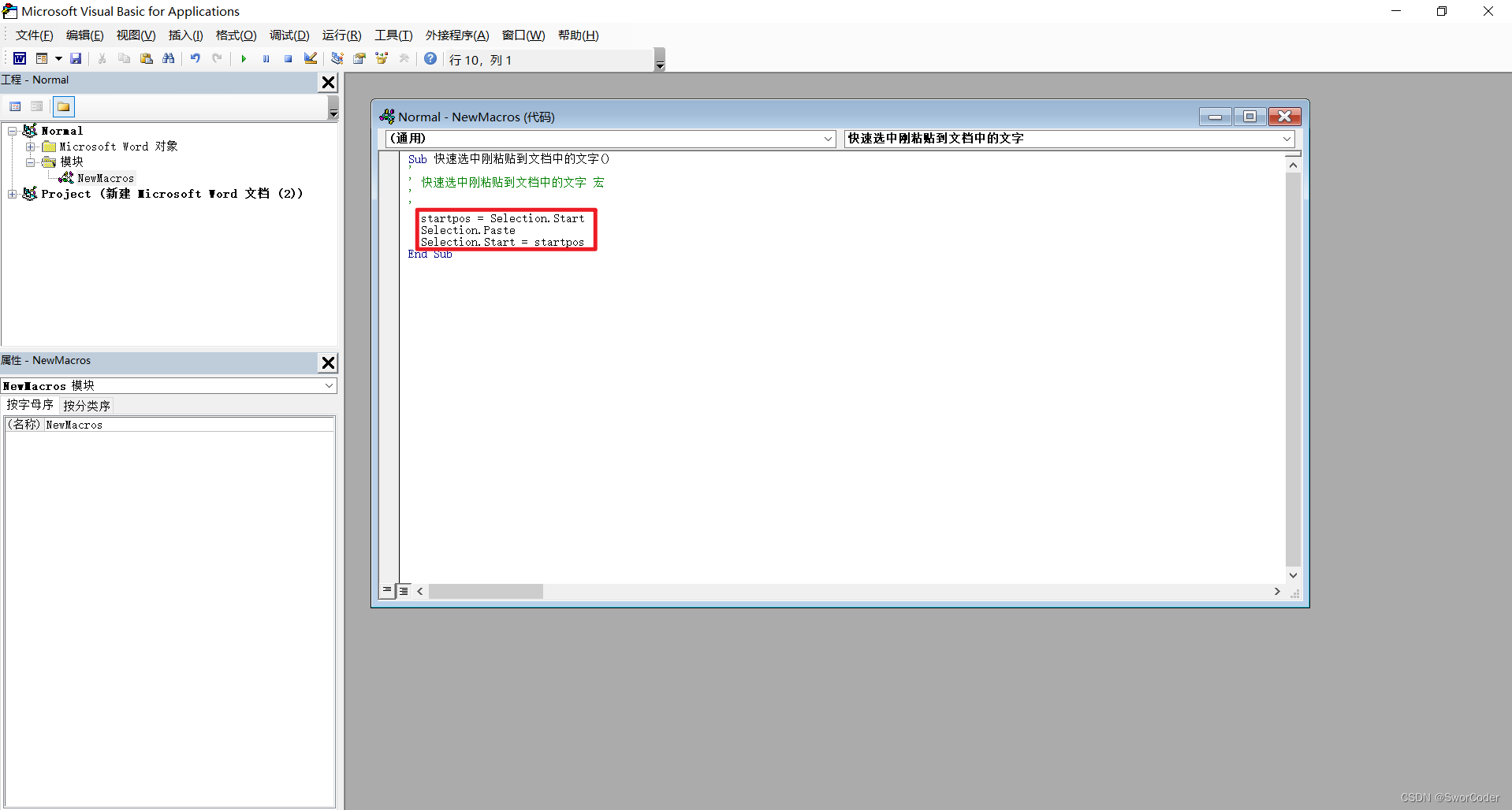Toggle Folders view in project panel
This screenshot has height=810, width=1512.
coord(64,106)
